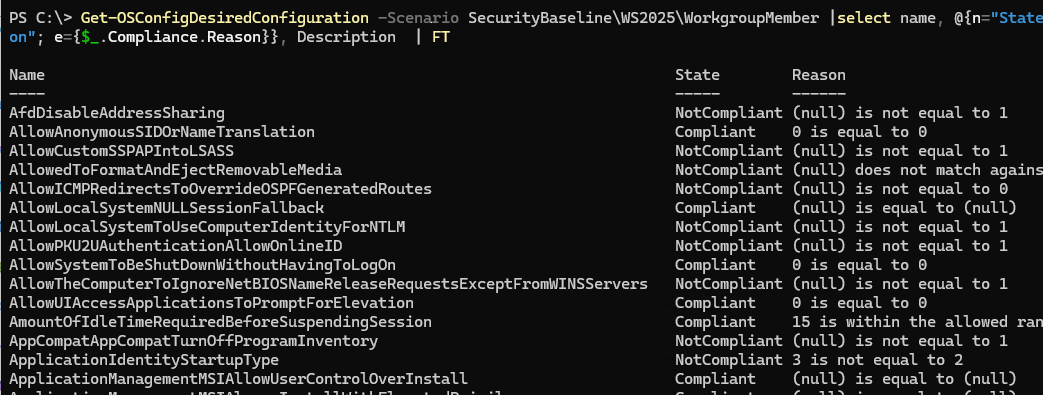The image size is (1043, 395).
Task: Click the reason in the AfdDisableAddressSharing row
Action: pos(900,113)
